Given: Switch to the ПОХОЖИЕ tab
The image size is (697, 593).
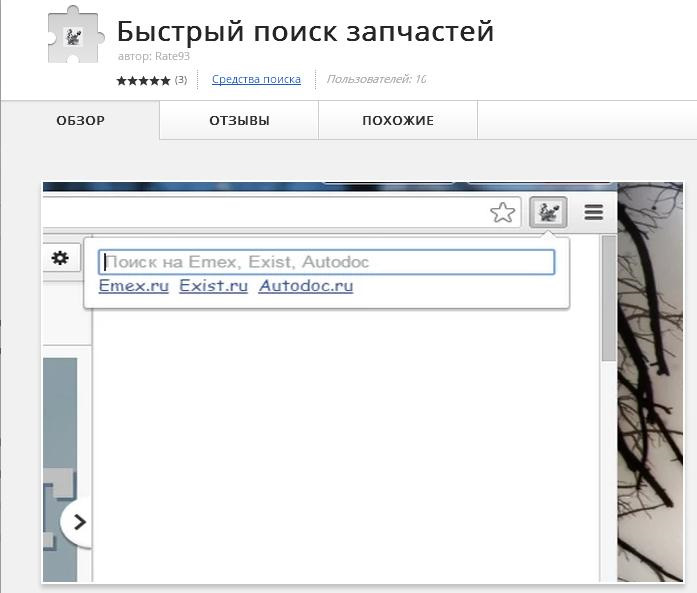Looking at the screenshot, I should click(398, 120).
